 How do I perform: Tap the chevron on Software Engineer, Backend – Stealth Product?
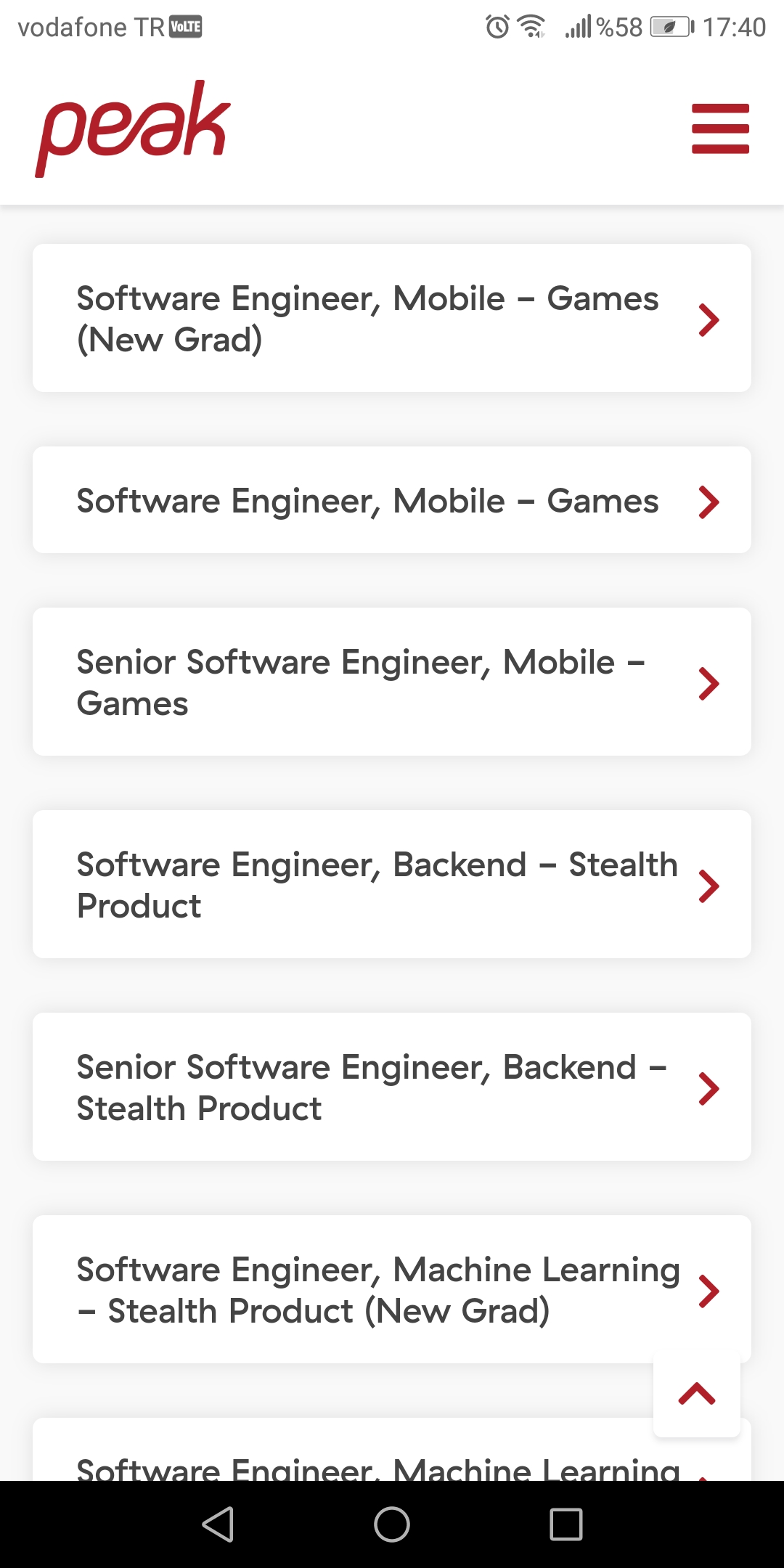(x=709, y=886)
